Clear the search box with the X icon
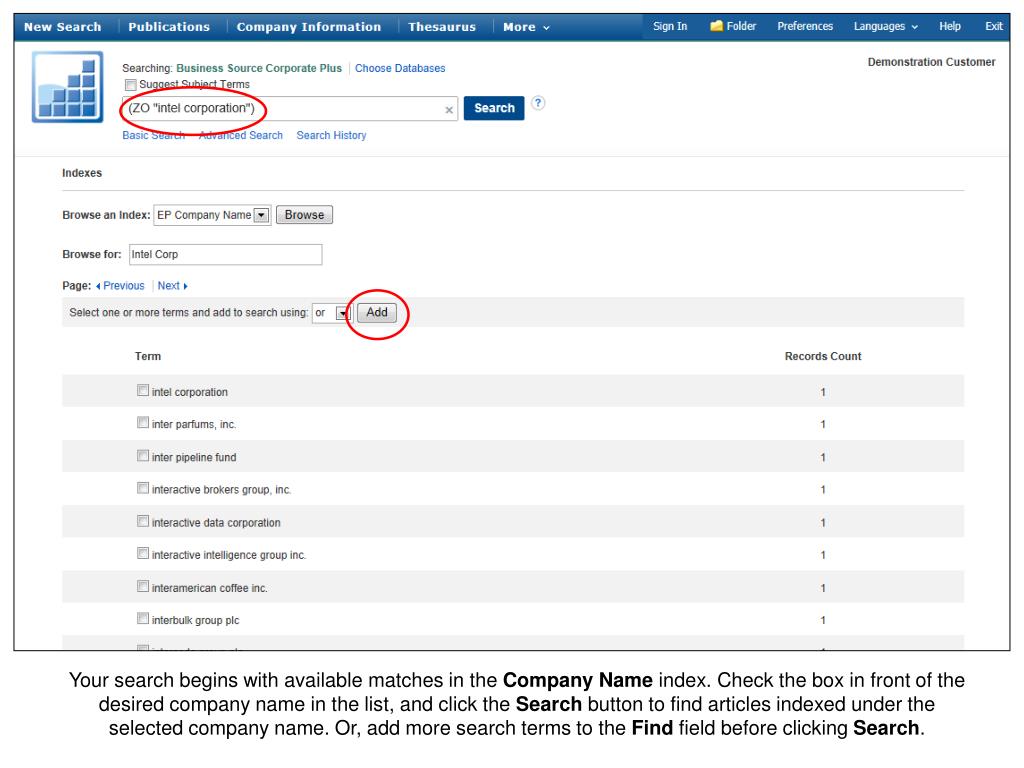The height and width of the screenshot is (768, 1024). coord(449,109)
